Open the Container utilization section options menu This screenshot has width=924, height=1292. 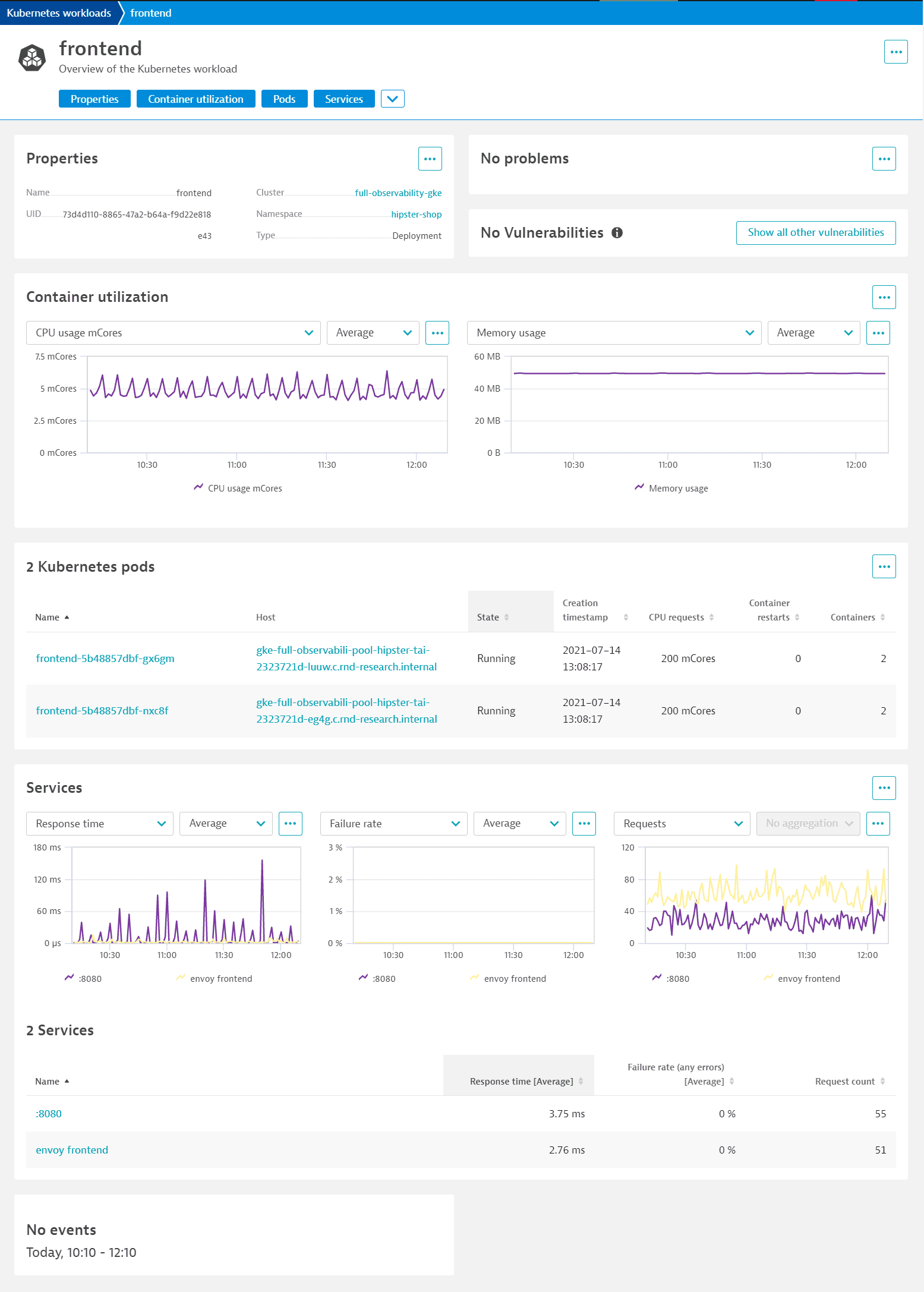(884, 297)
